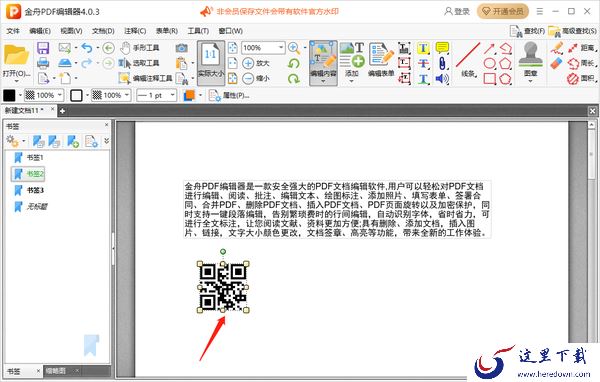The image size is (600, 382).
Task: Click the 放大 zoom in button
Action: 256,63
